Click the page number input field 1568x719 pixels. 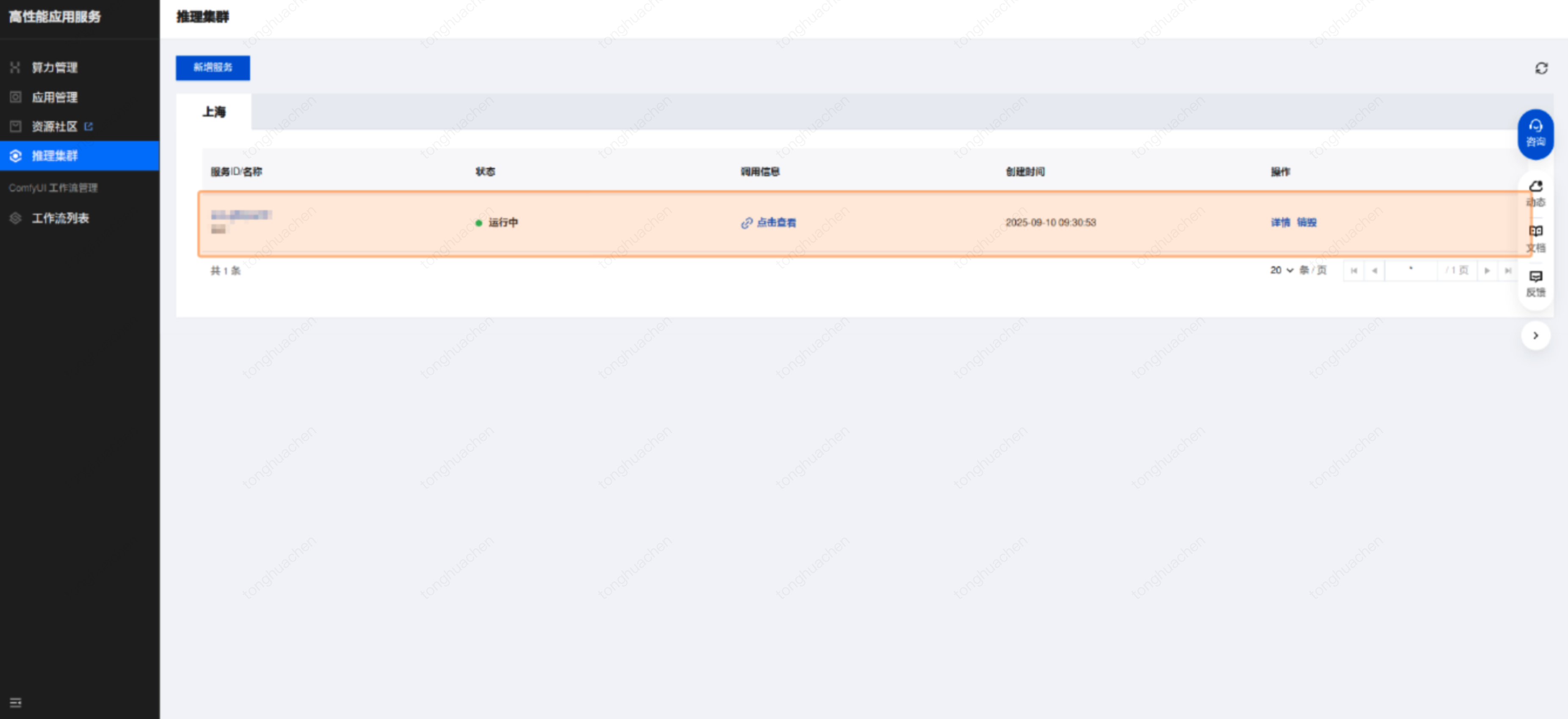pyautogui.click(x=1411, y=270)
